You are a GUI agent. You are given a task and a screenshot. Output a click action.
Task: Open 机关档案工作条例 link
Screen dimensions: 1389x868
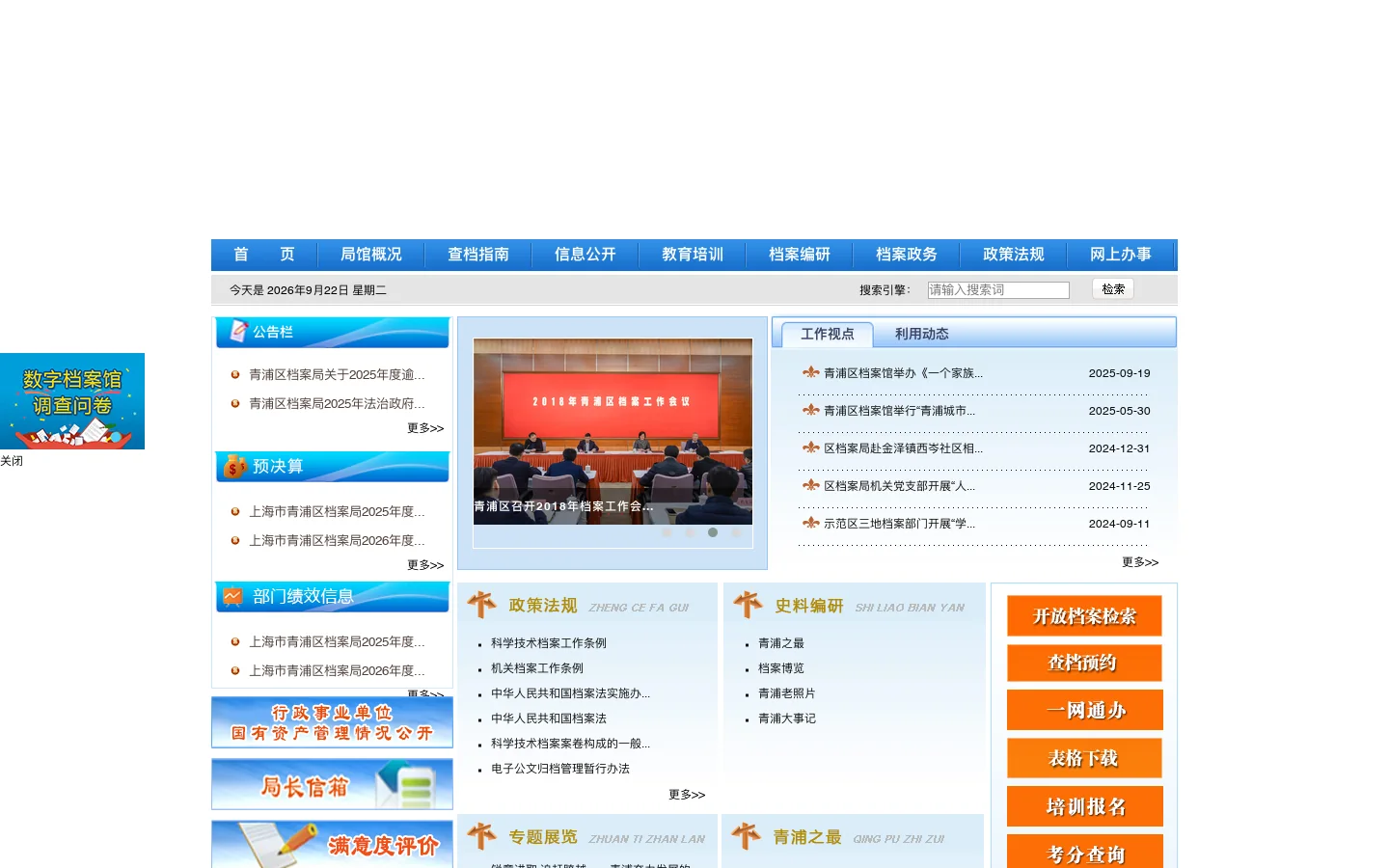(537, 668)
